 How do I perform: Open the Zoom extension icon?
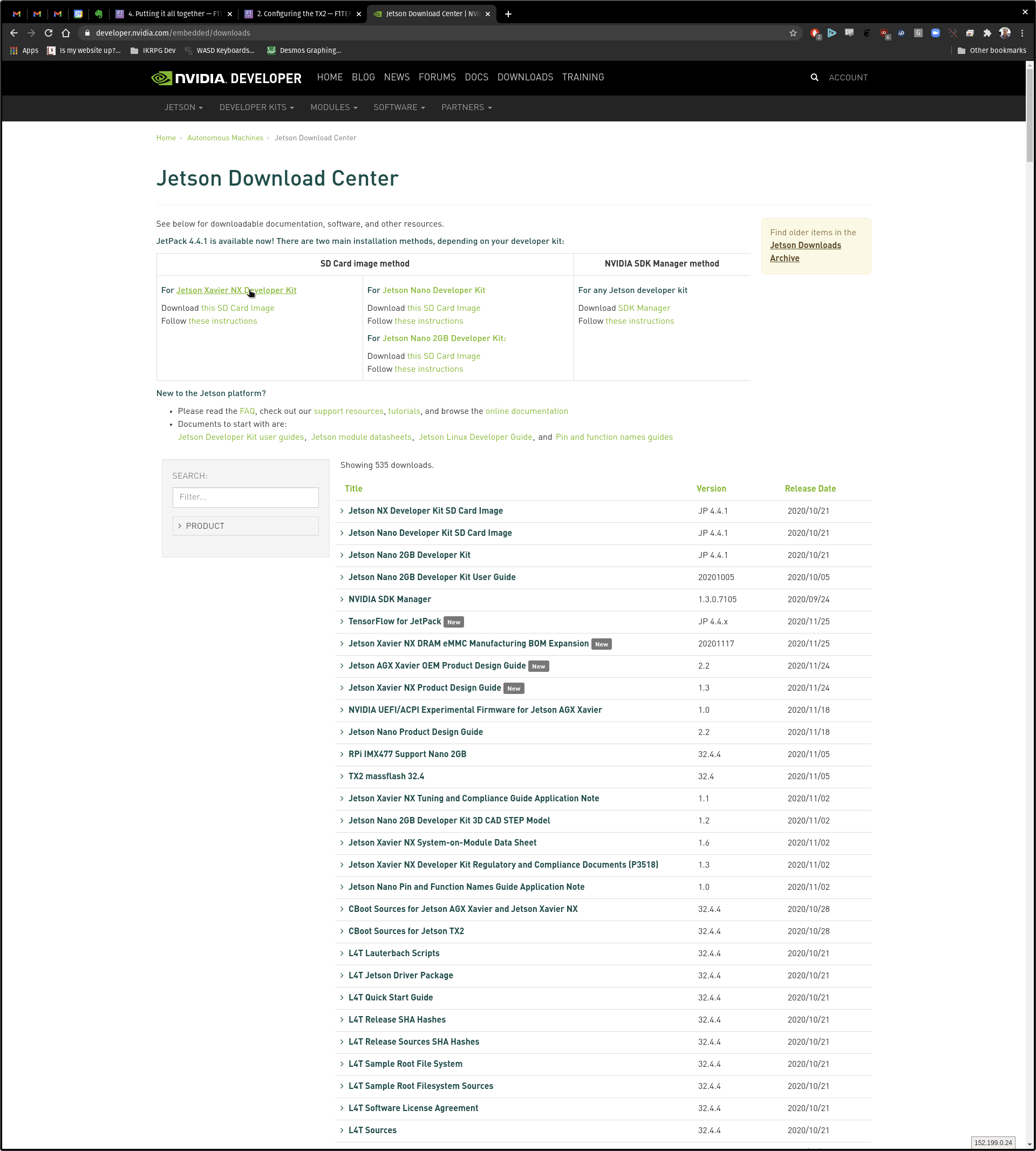pos(935,33)
